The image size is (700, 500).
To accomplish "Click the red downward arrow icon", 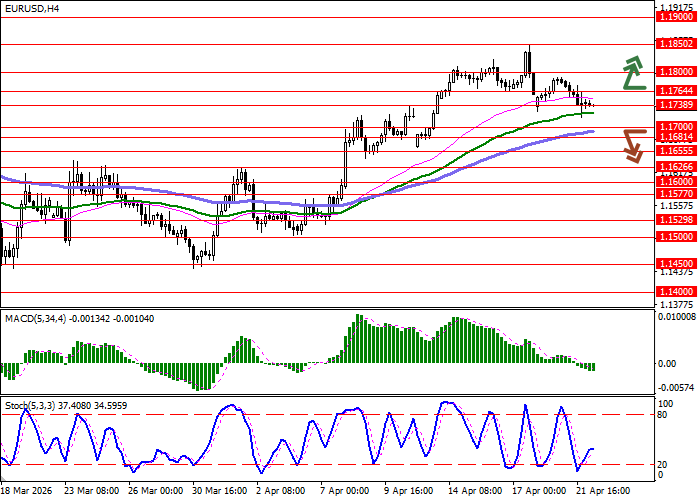I will point(631,144).
